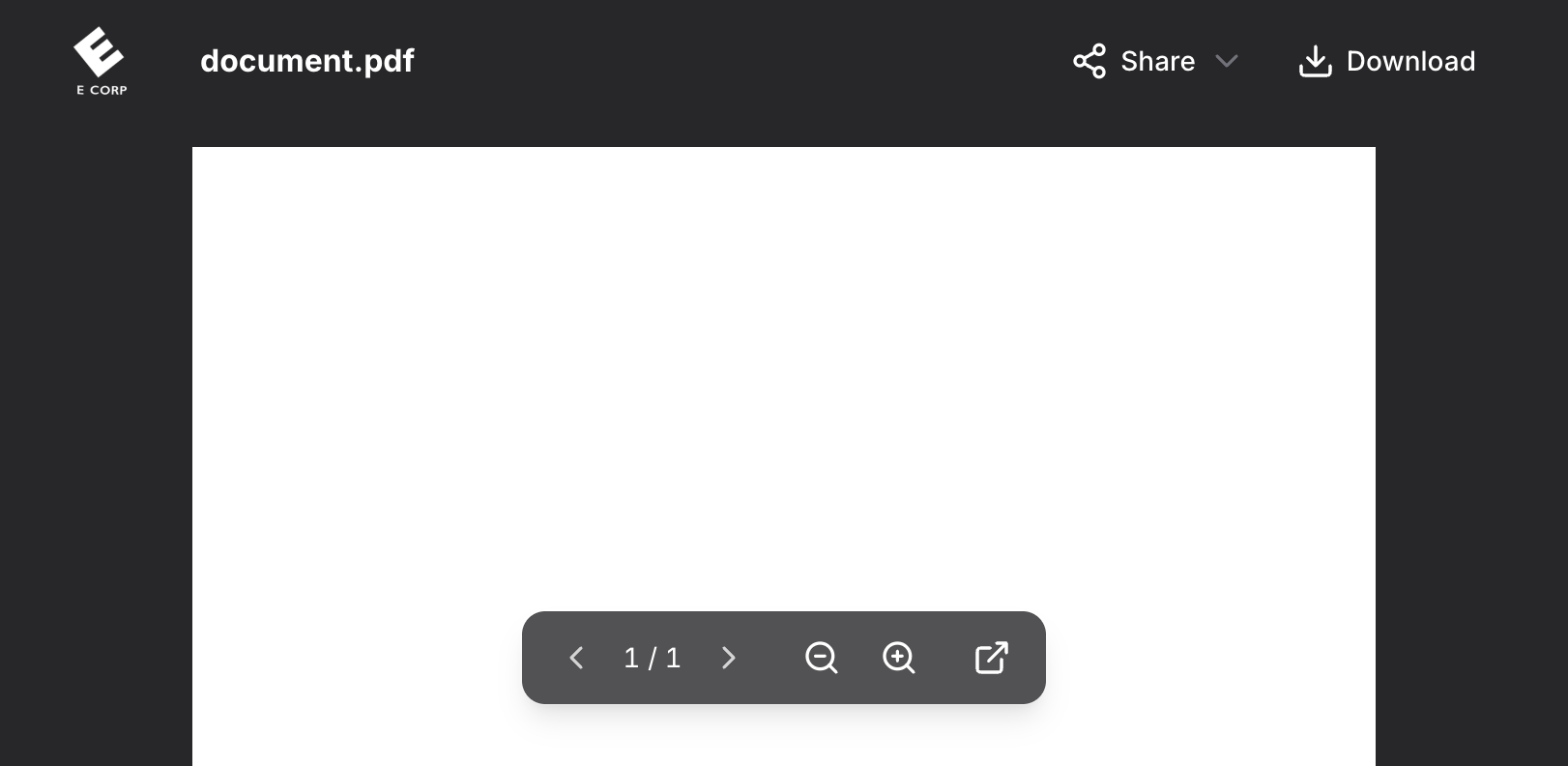Image resolution: width=1568 pixels, height=766 pixels.
Task: Click the gap between Share and Download
Action: [1268, 61]
